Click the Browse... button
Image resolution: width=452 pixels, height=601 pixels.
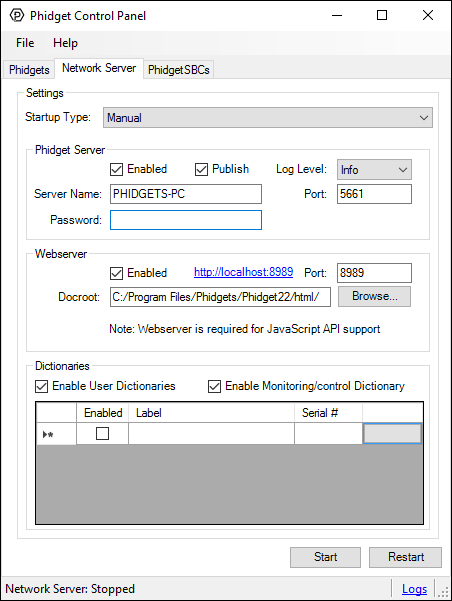pyautogui.click(x=374, y=297)
